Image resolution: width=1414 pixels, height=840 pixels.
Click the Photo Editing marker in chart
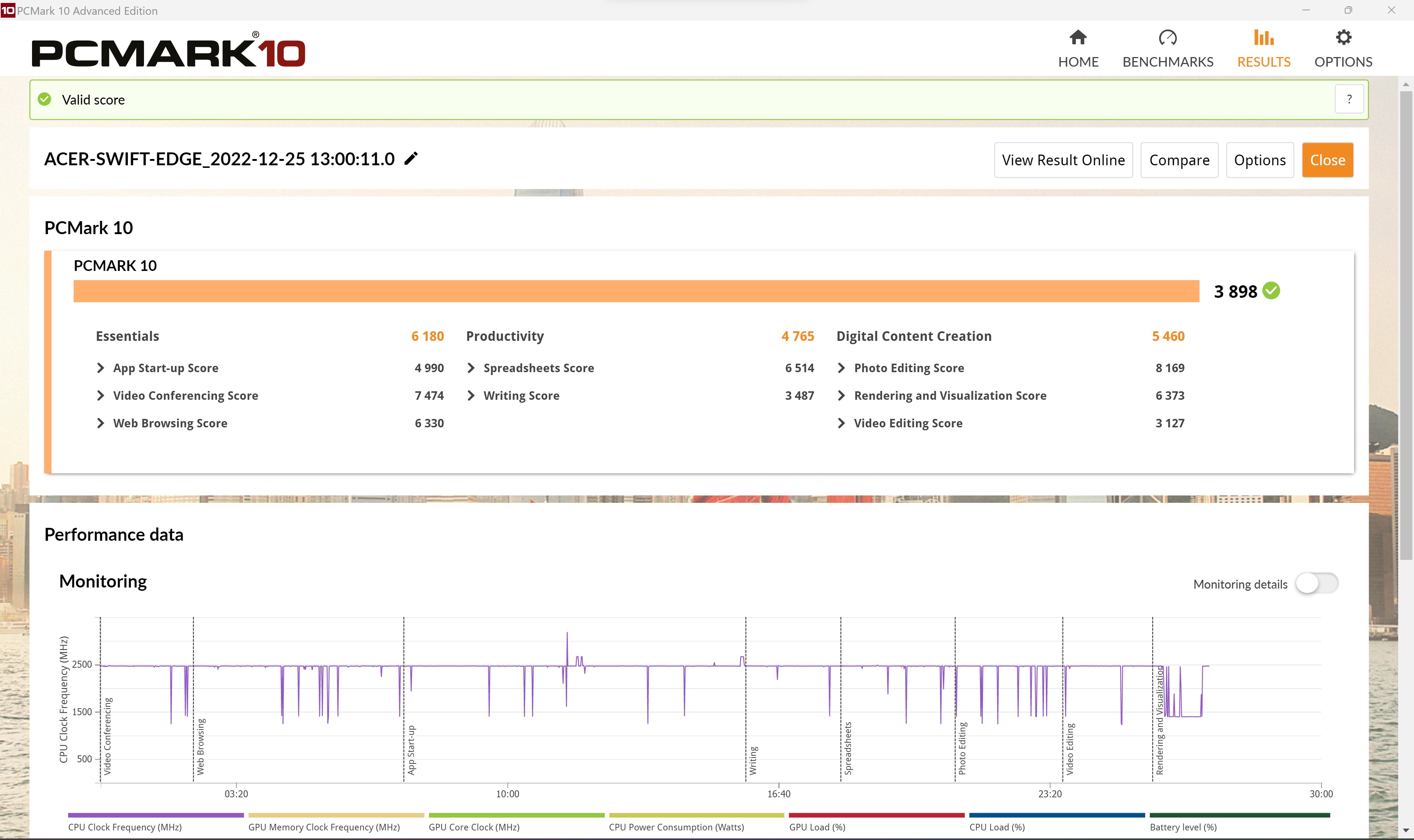[x=962, y=748]
